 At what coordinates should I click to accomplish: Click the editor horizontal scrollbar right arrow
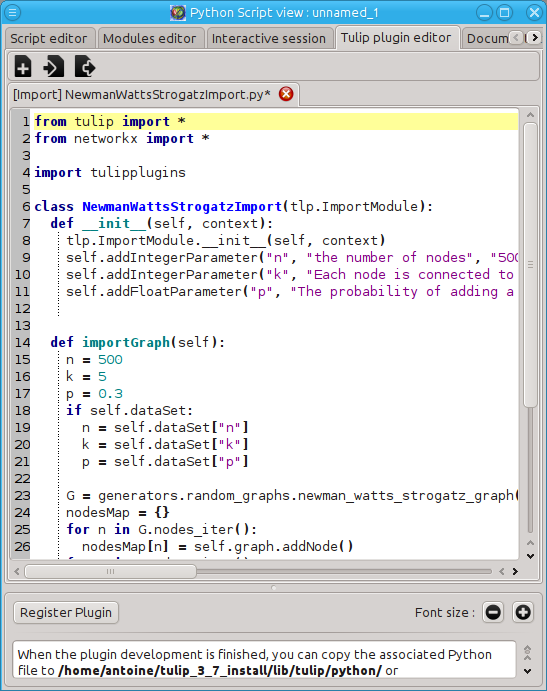(515, 572)
